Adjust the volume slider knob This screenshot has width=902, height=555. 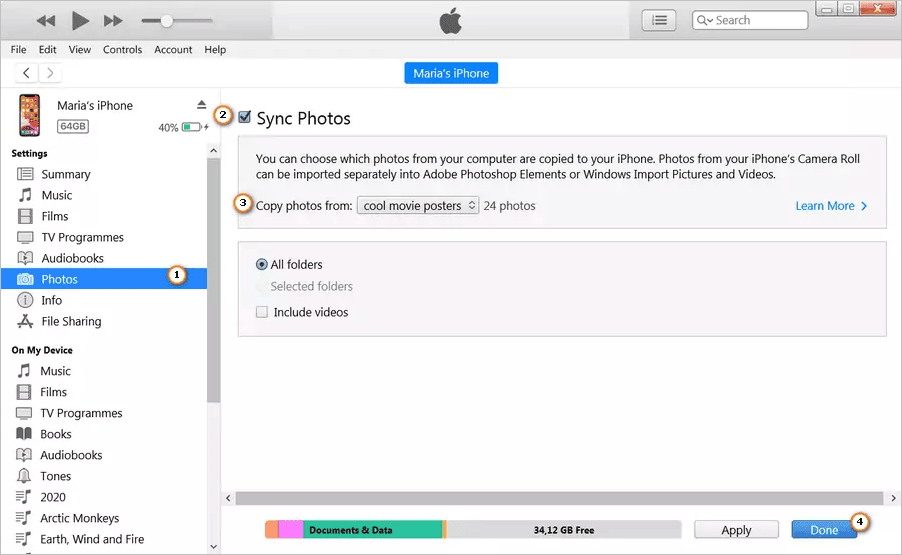tap(166, 21)
